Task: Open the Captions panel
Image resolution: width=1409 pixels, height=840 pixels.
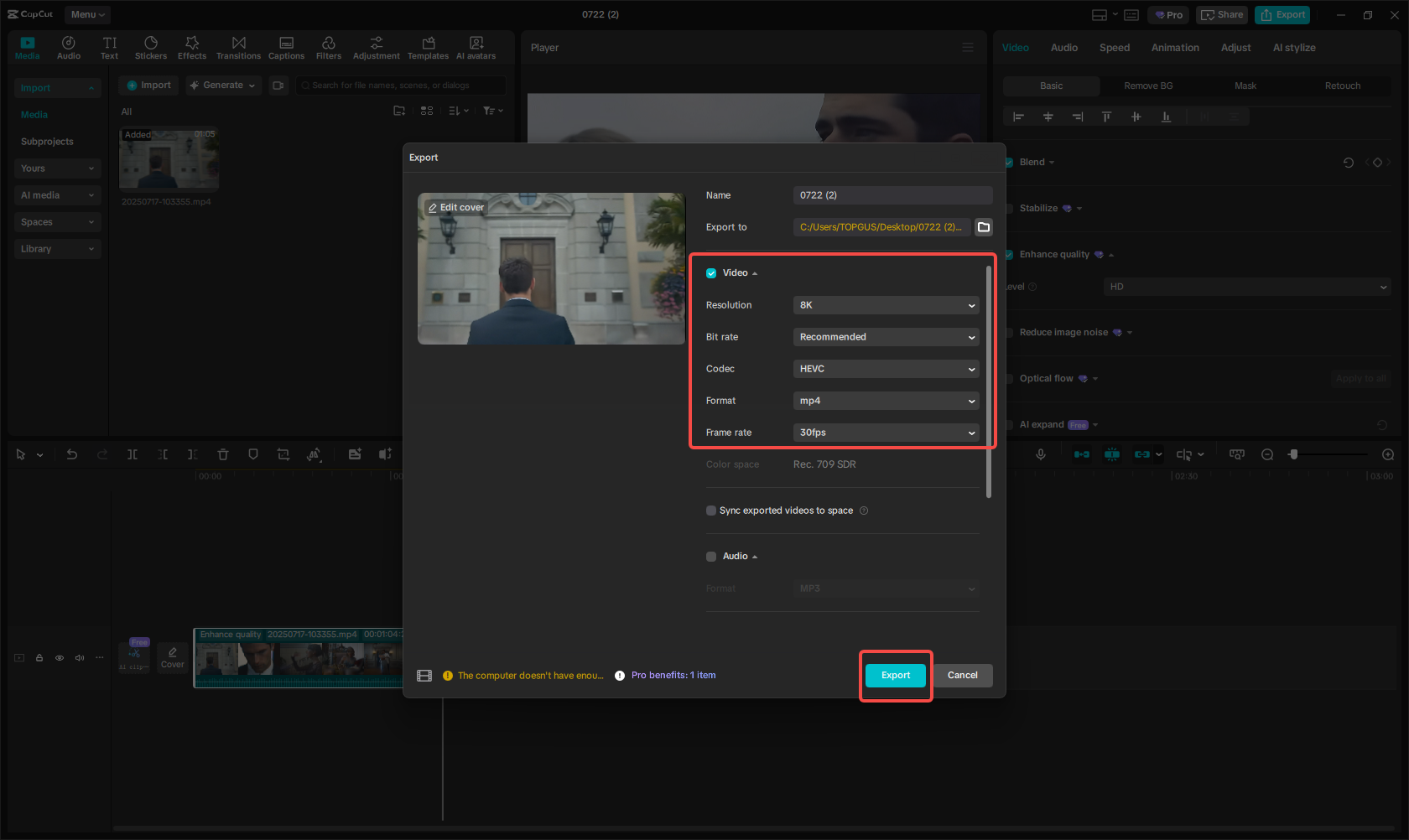Action: pos(286,47)
